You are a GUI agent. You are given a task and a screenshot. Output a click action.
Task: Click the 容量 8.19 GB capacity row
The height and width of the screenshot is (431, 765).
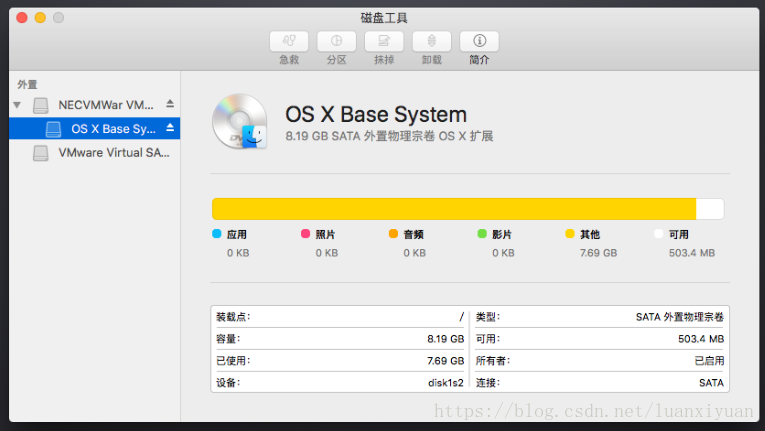click(340, 339)
